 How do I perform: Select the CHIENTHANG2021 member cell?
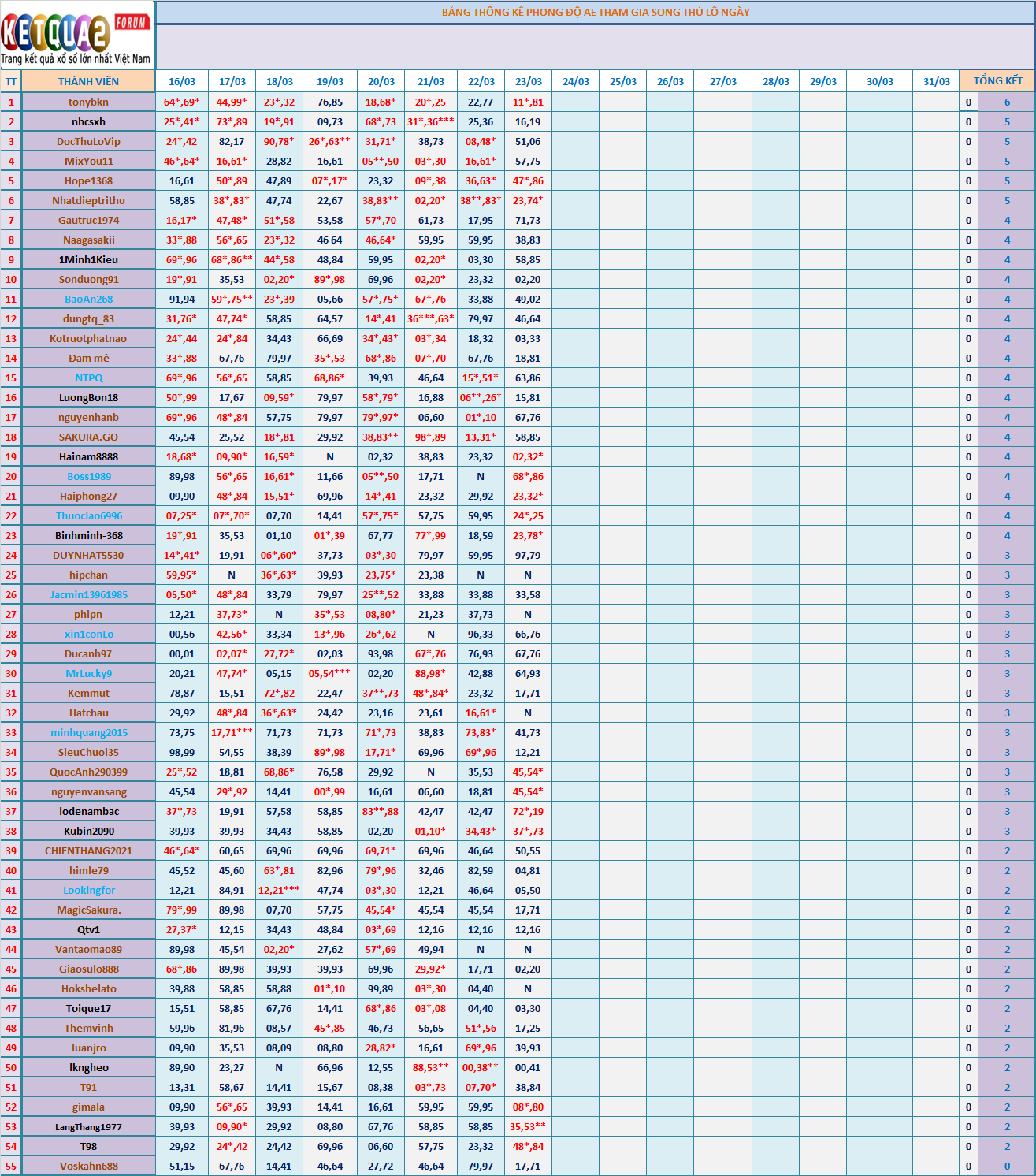pyautogui.click(x=88, y=850)
